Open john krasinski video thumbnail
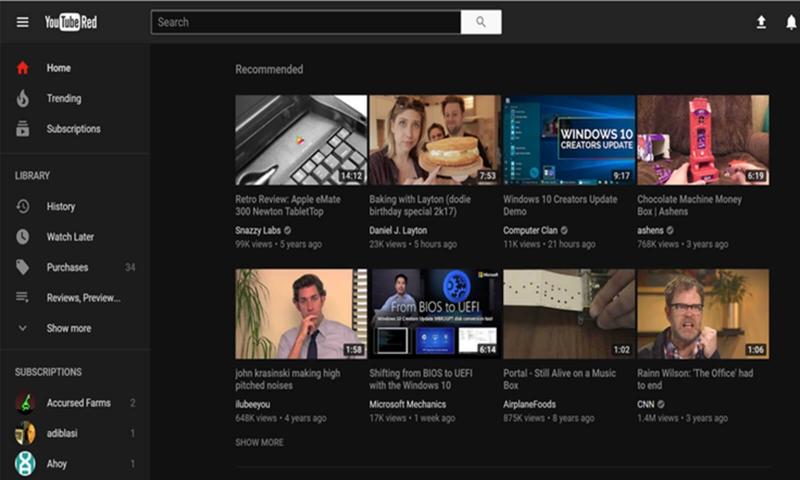The image size is (800, 480). point(301,314)
